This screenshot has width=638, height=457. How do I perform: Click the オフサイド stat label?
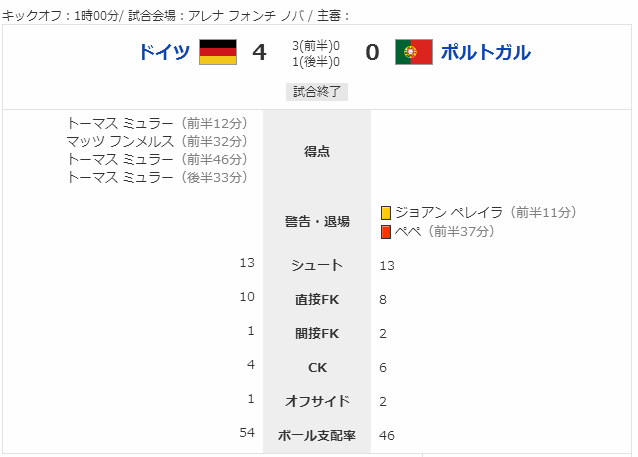(317, 401)
